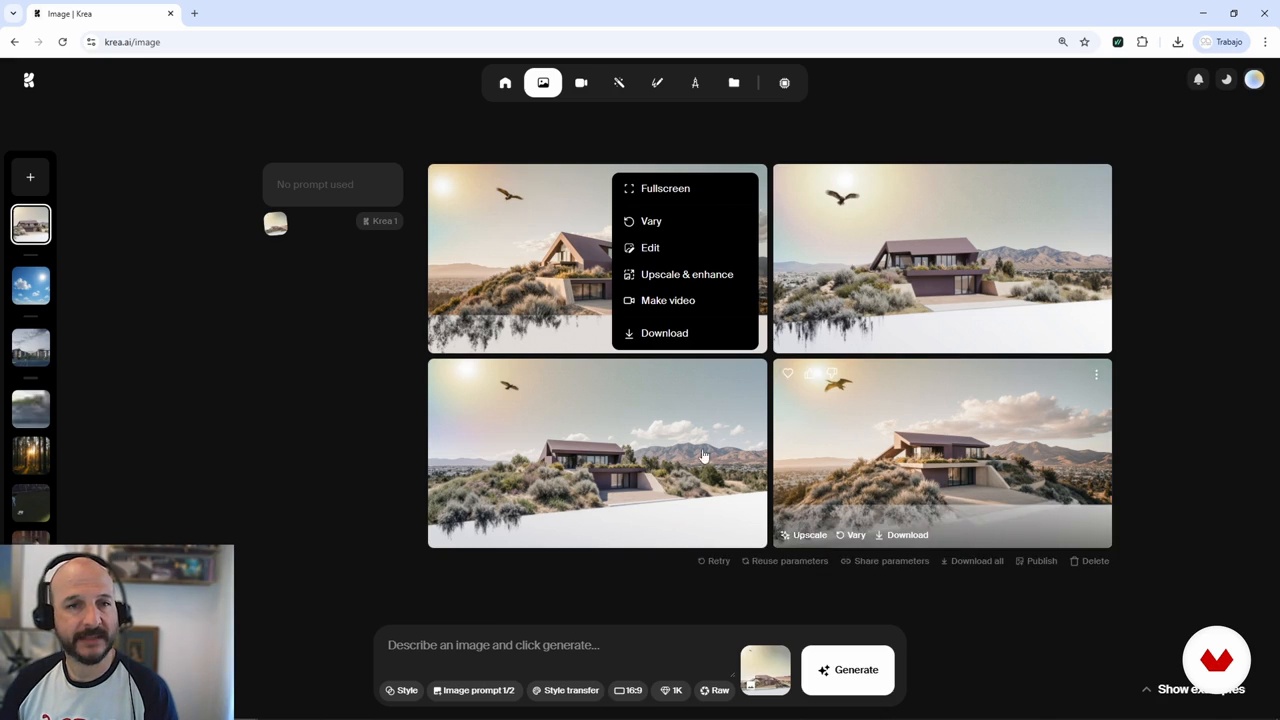
Task: Toggle the Raw mode option
Action: click(714, 690)
